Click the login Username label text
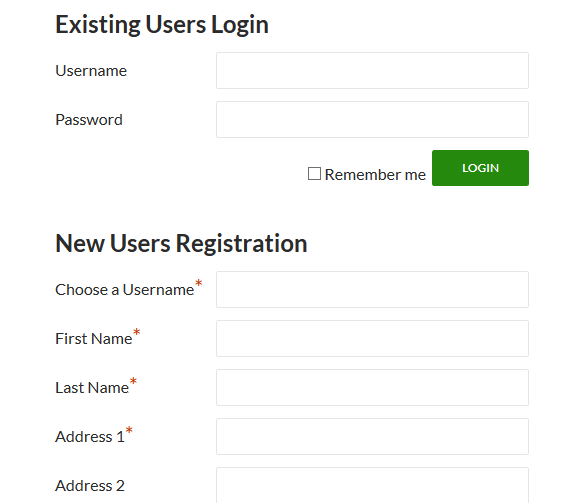The image size is (578, 503). 91,71
